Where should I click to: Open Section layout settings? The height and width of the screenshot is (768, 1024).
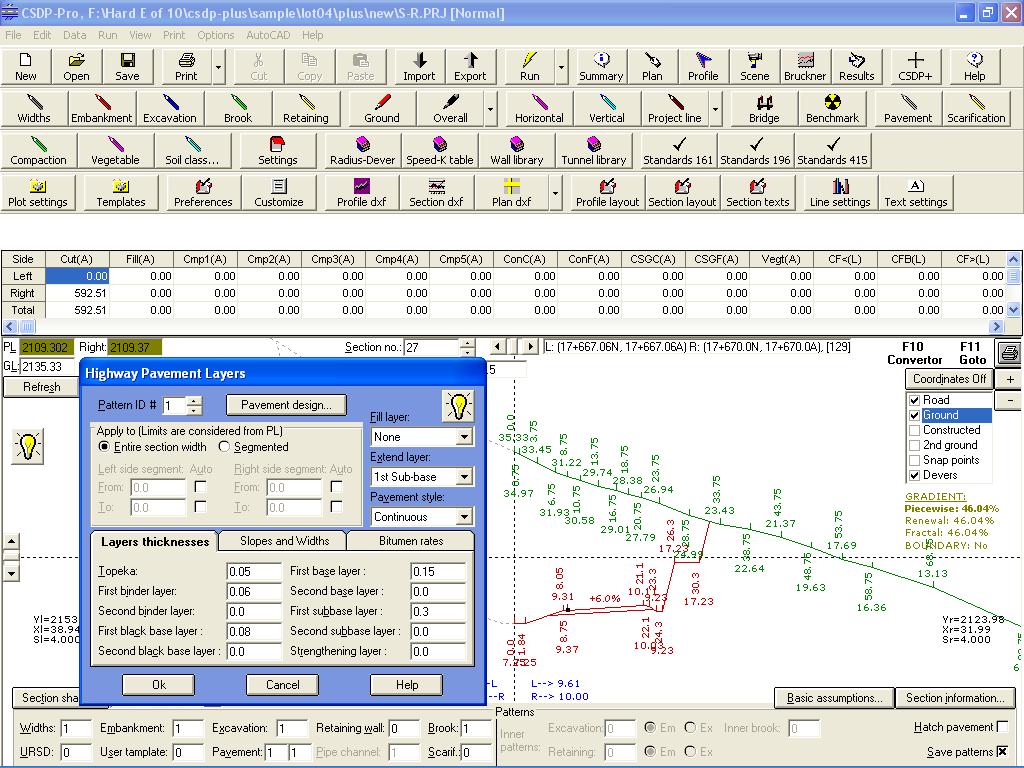(x=682, y=193)
